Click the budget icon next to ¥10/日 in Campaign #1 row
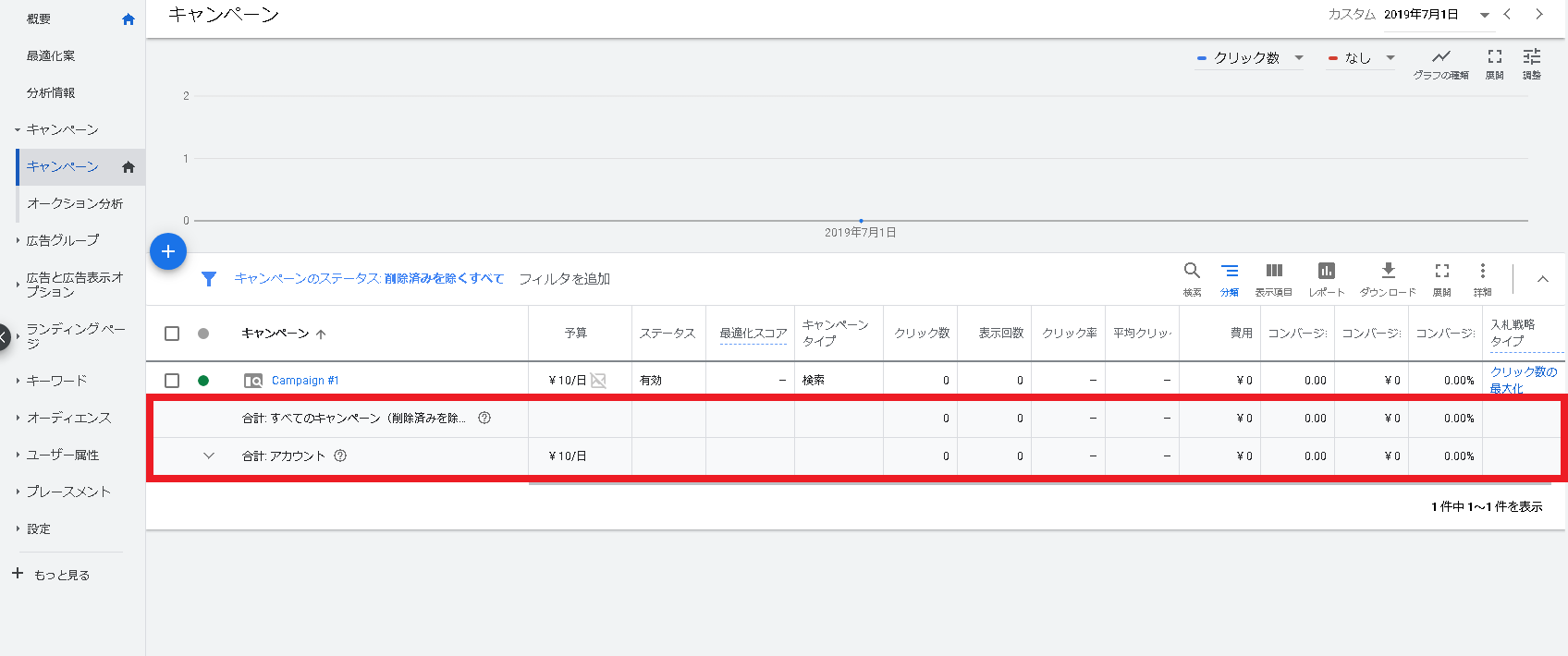The width and height of the screenshot is (1568, 656). click(x=598, y=381)
